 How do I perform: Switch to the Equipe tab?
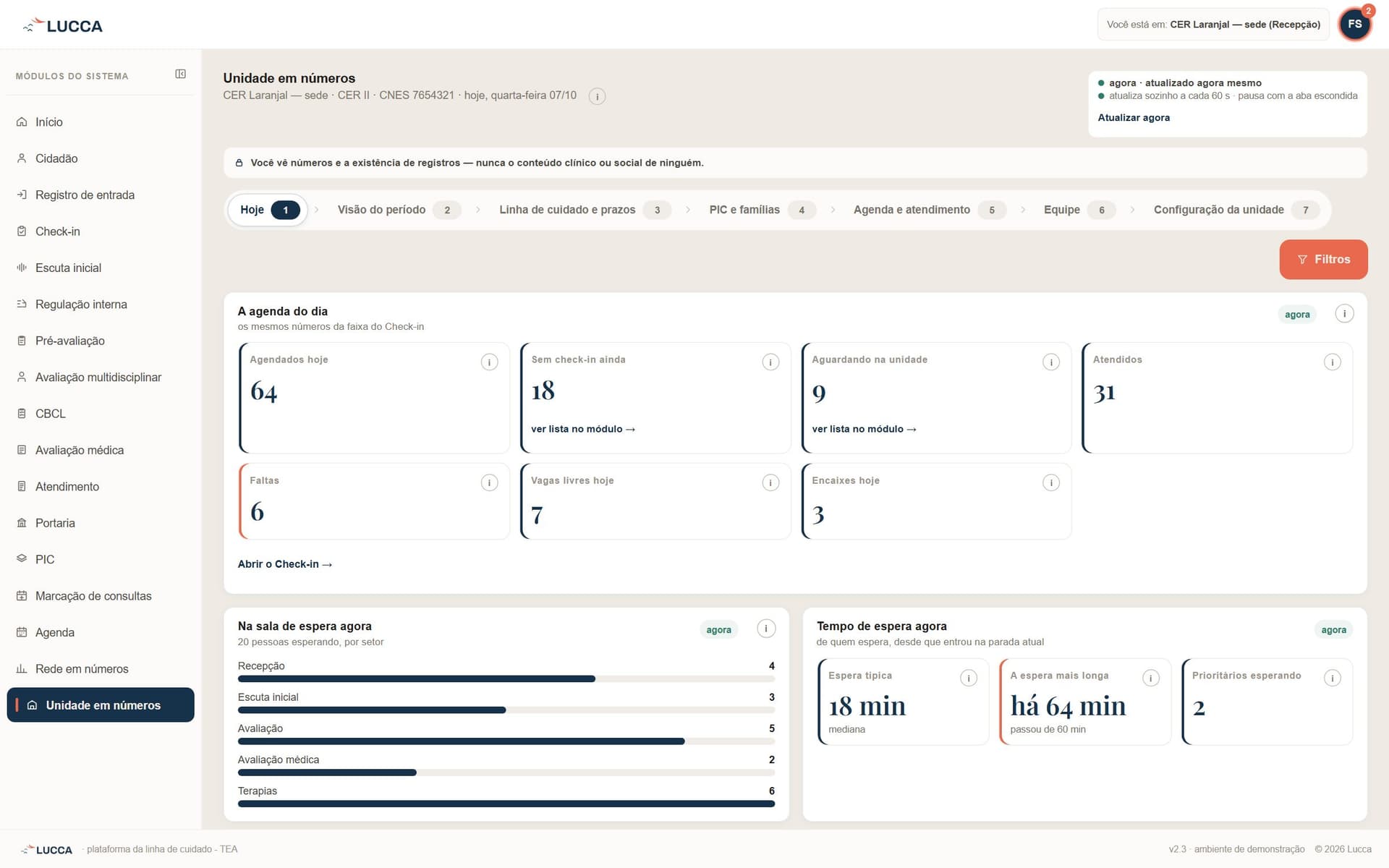coord(1079,210)
